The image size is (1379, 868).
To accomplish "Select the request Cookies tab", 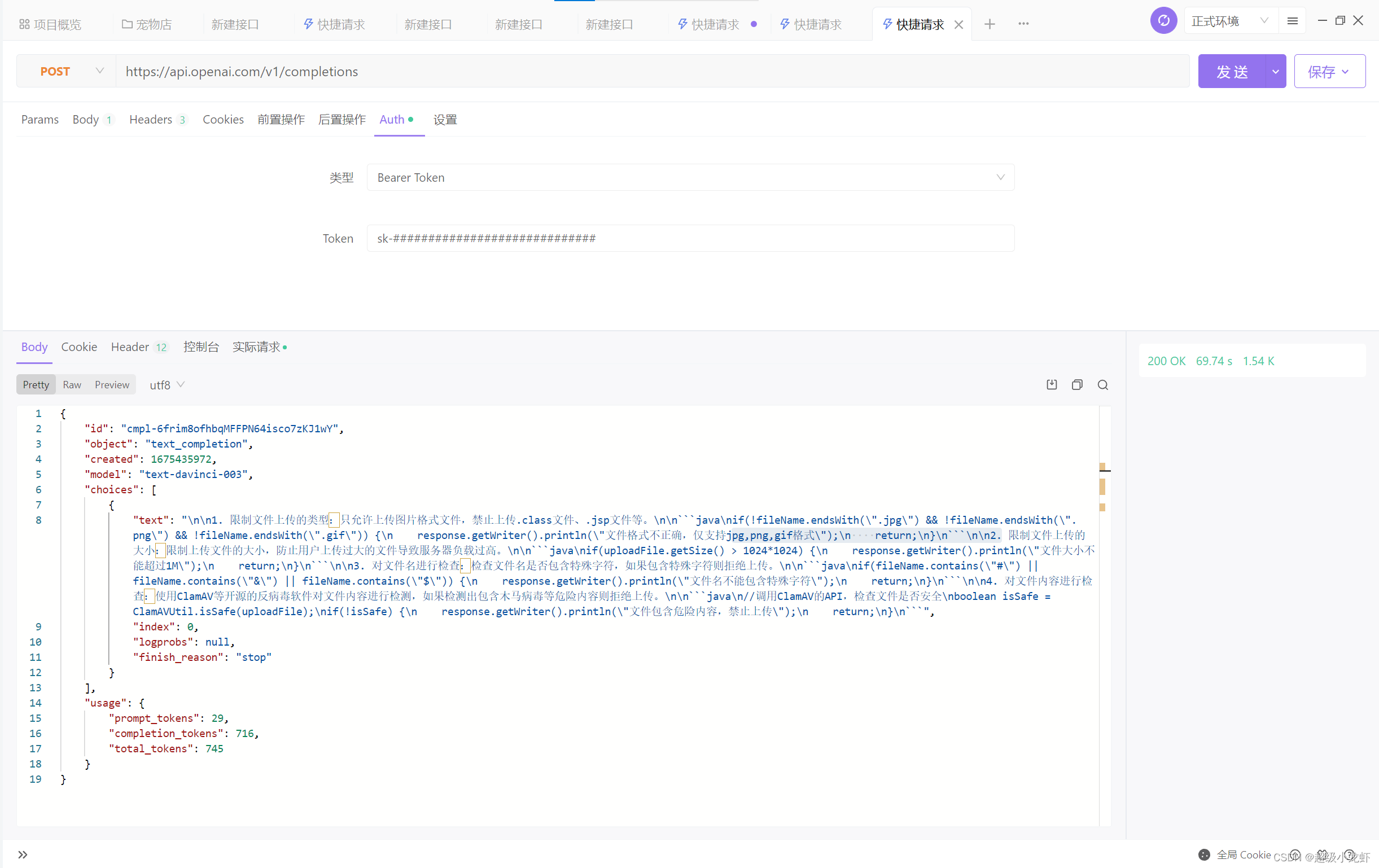I will click(223, 120).
